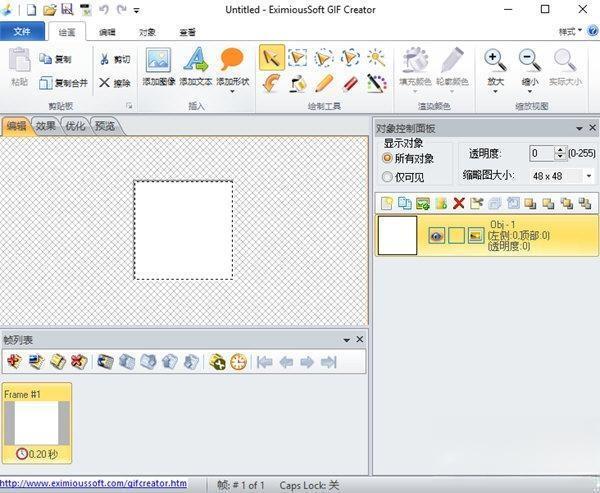The height and width of the screenshot is (493, 600).
Task: Open the 效果 effects tab
Action: [46, 126]
